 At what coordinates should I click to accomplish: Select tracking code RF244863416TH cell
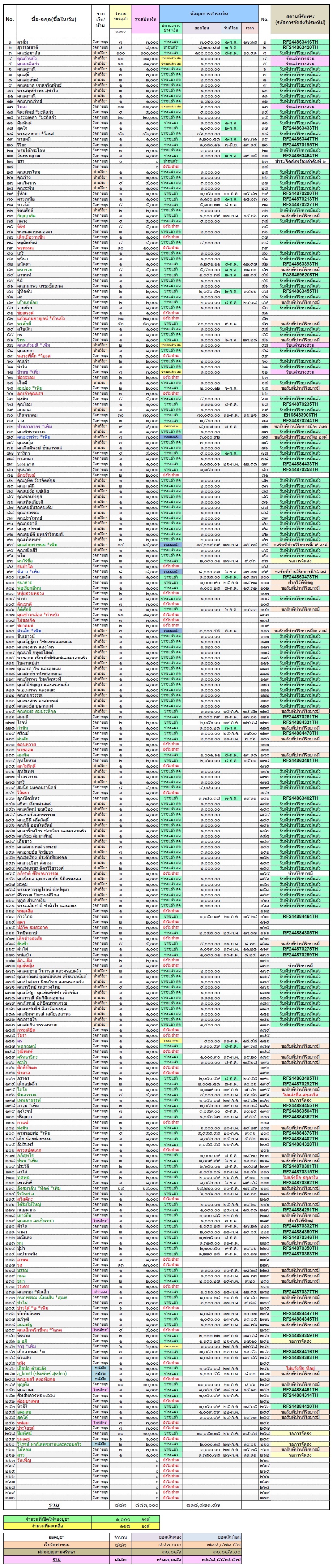point(300,41)
